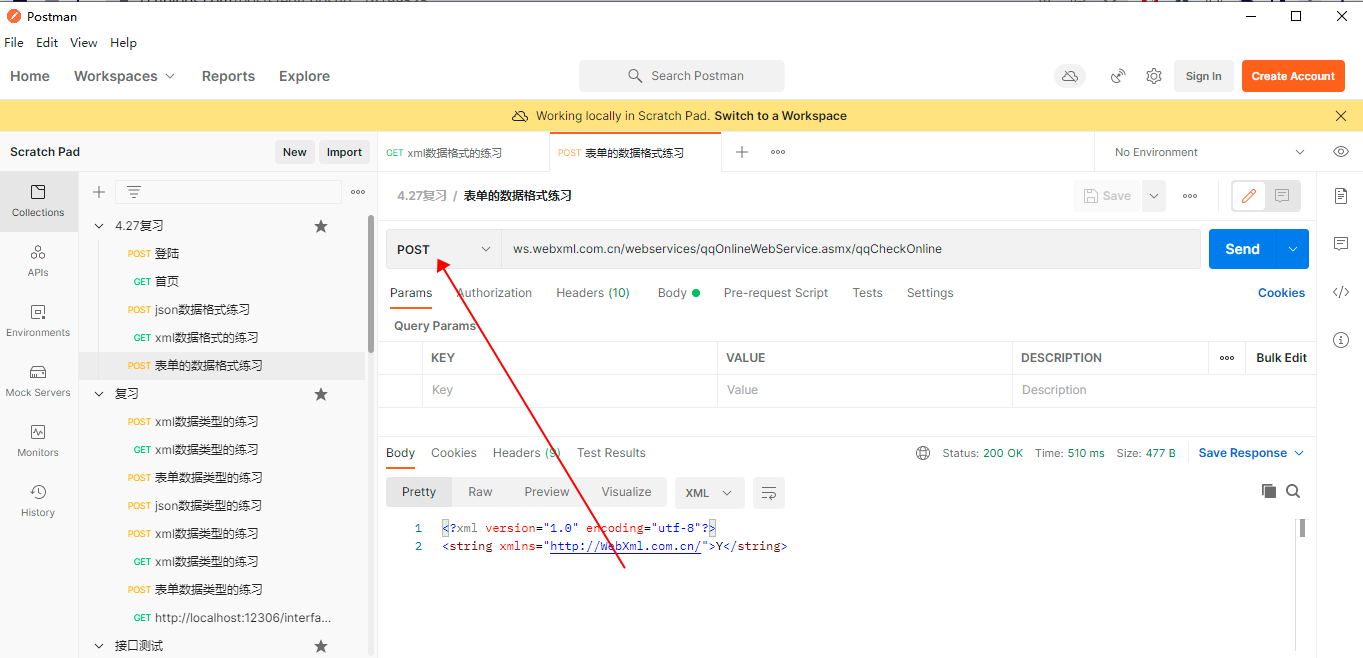Open the Workspaces dropdown

point(125,76)
